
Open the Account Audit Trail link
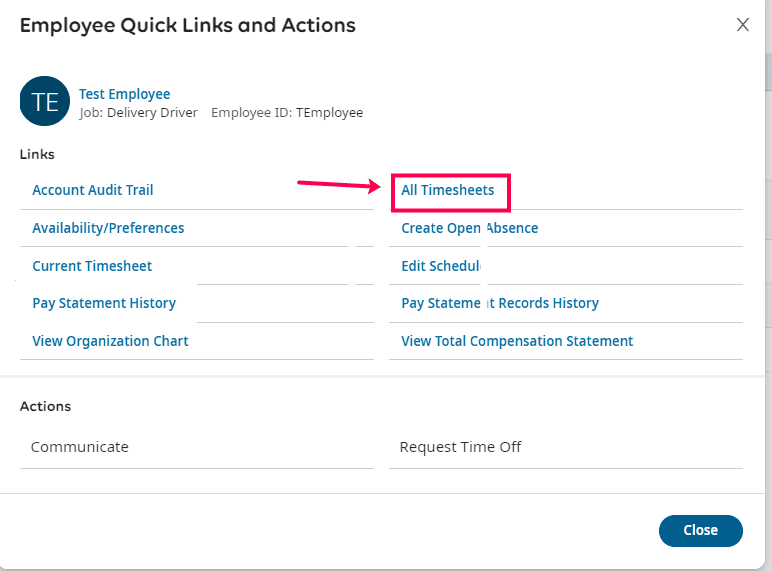(x=93, y=190)
